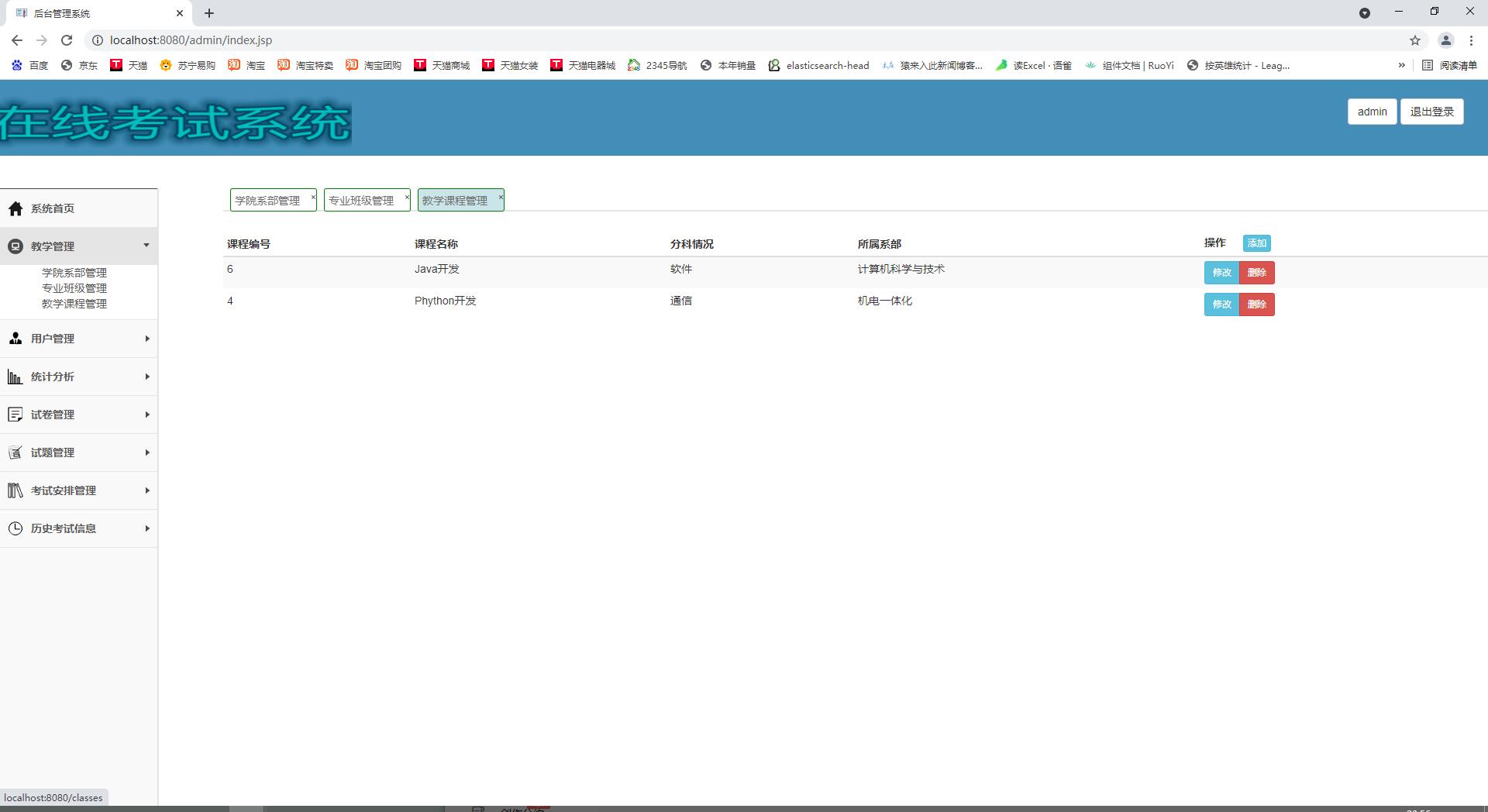Expand the 试卷管理 menu arrow

point(147,415)
